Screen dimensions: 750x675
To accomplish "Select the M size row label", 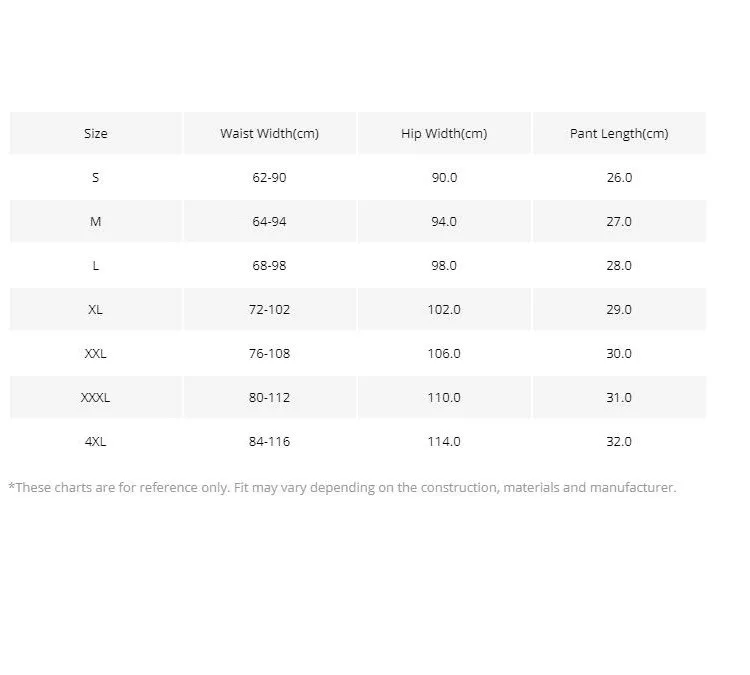I will coord(96,221).
